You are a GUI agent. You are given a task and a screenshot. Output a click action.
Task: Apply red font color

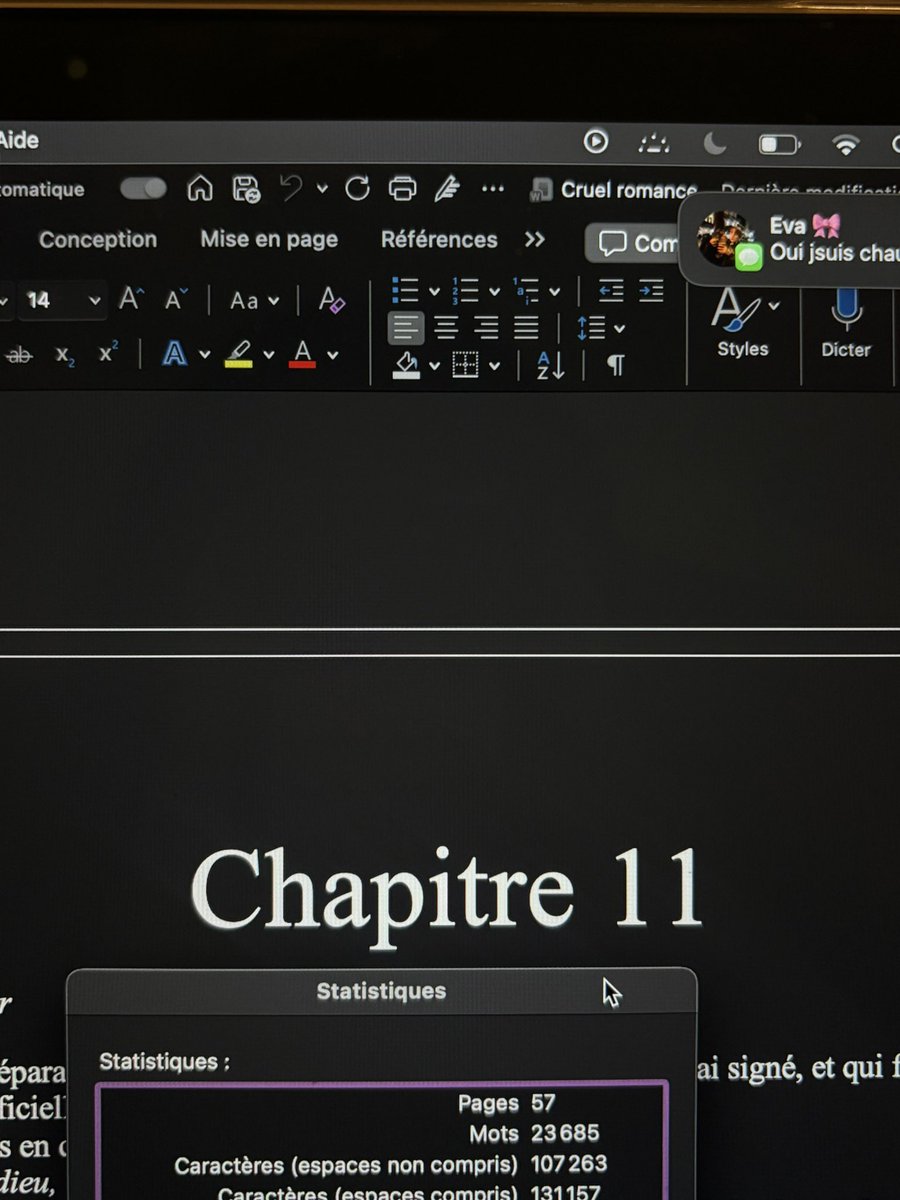(x=303, y=353)
